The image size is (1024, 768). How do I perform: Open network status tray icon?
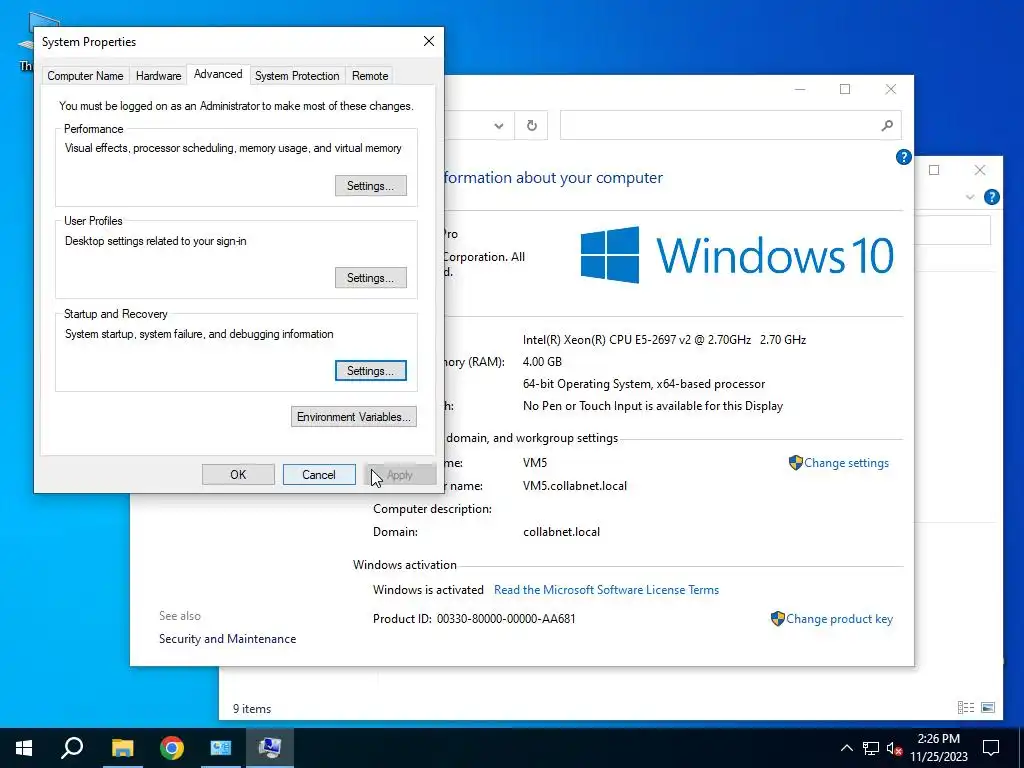(x=871, y=748)
